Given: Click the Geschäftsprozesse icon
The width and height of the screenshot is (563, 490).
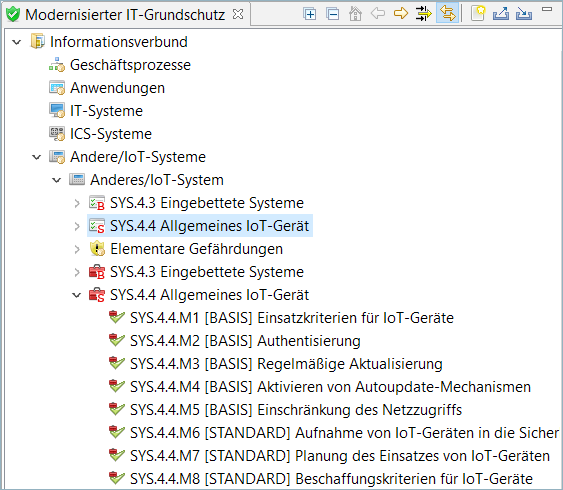Looking at the screenshot, I should click(x=57, y=65).
